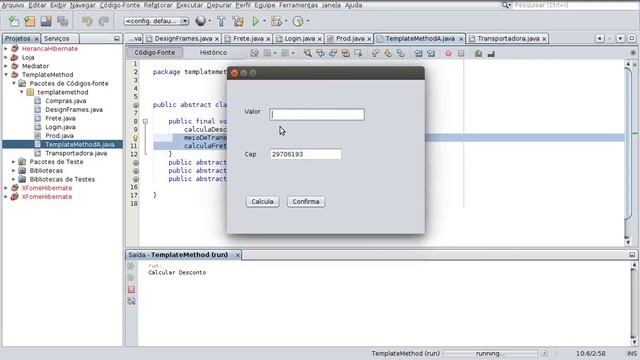640x360 pixels.
Task: Click the Clean and Build Project icon
Action: [x=238, y=21]
